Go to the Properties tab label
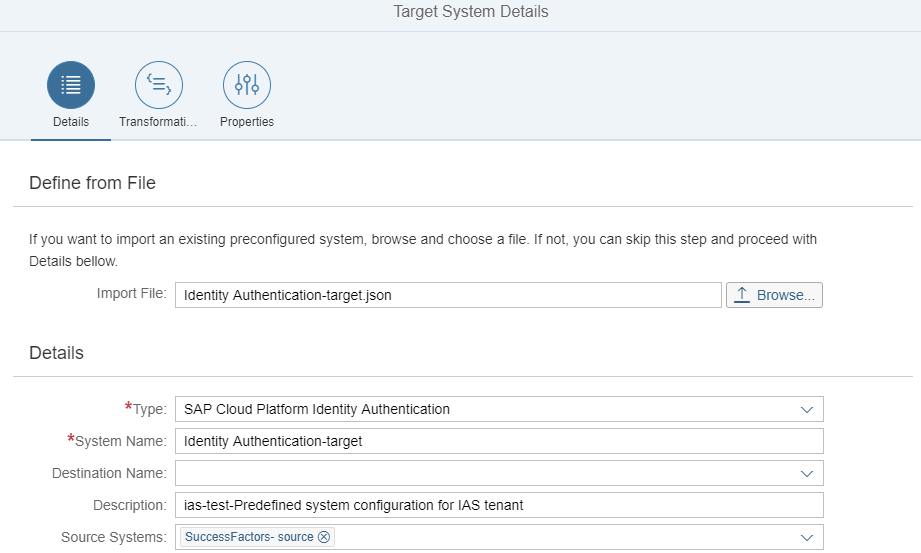The image size is (921, 553). (x=247, y=122)
